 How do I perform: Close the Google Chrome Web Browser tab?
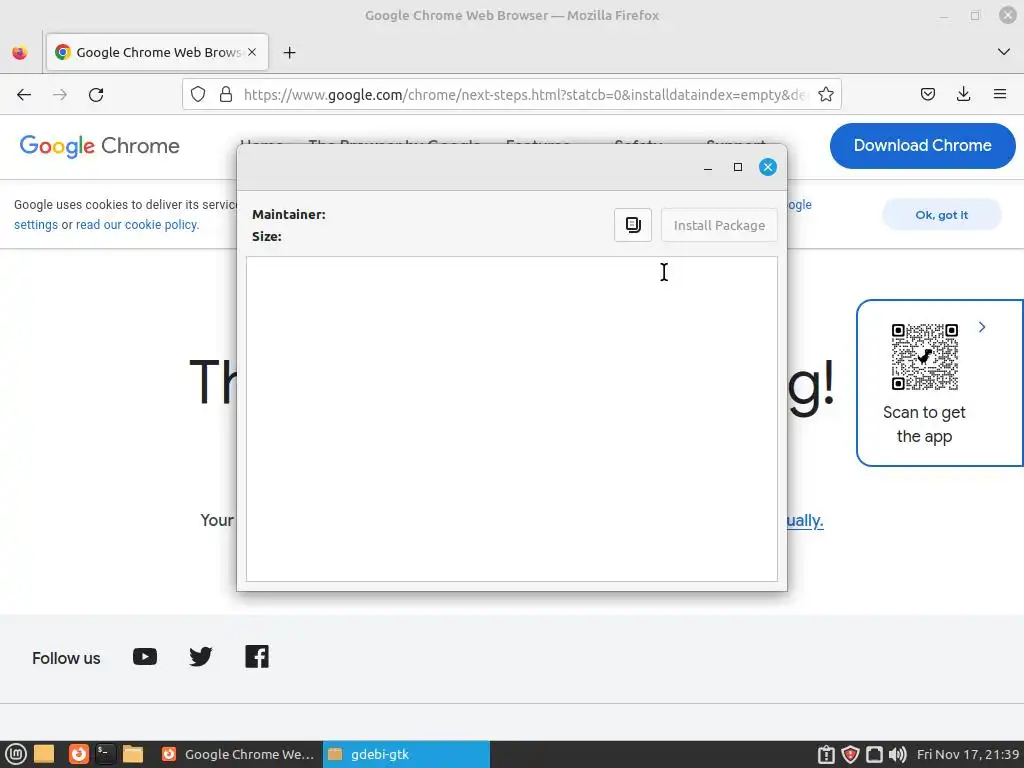252,52
